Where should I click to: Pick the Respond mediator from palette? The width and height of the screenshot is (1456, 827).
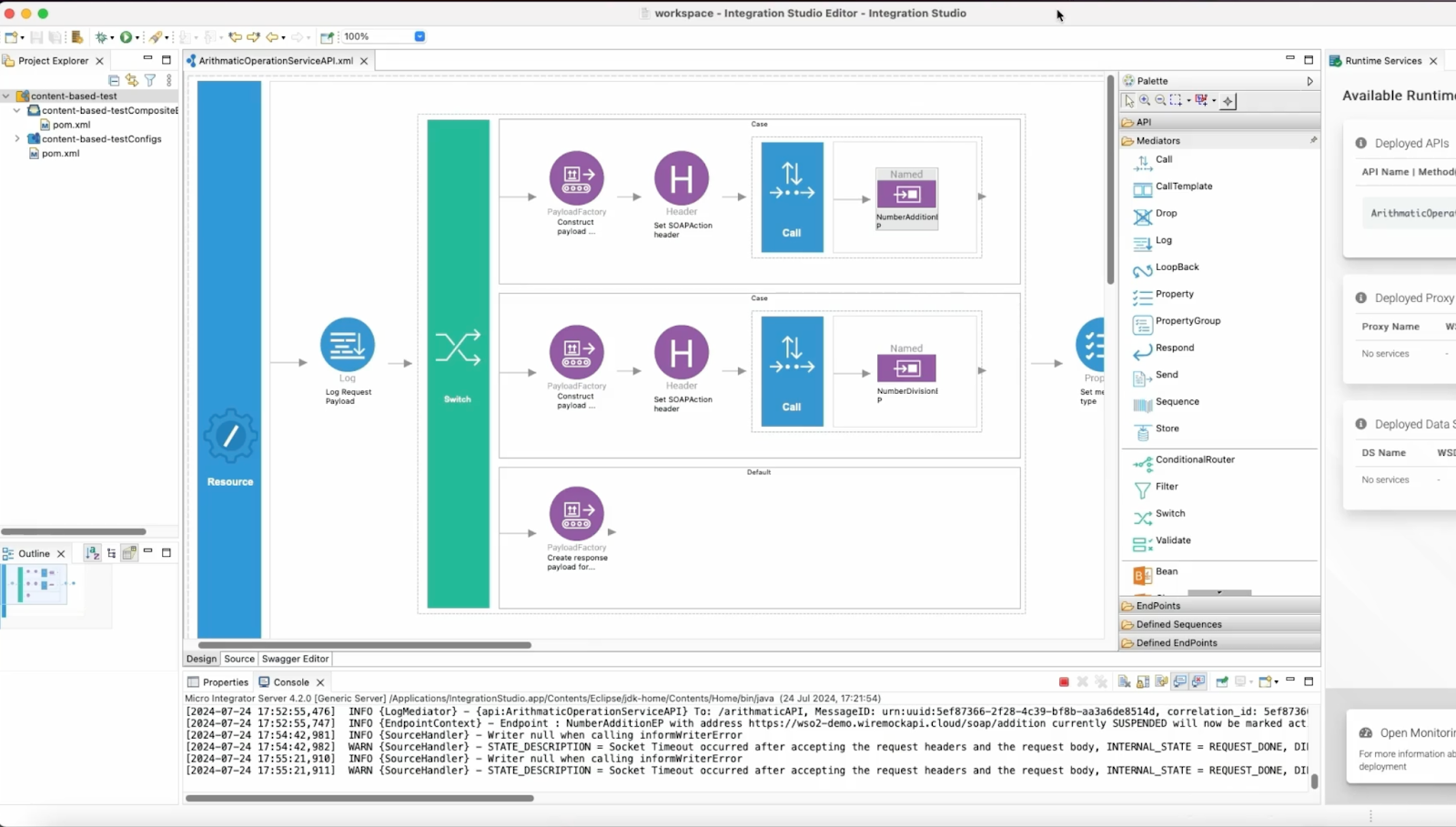click(1164, 348)
